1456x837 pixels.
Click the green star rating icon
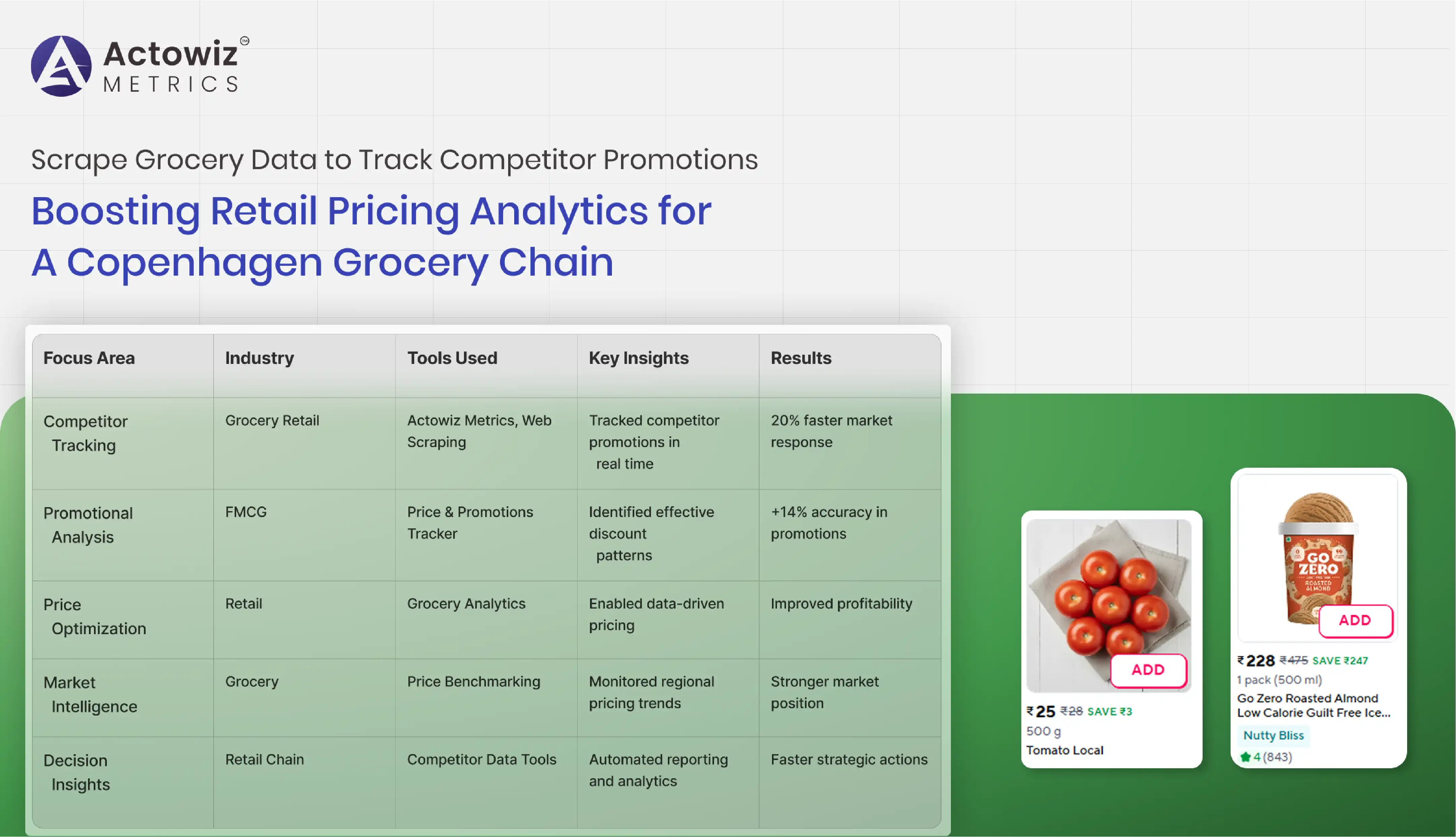click(1245, 756)
